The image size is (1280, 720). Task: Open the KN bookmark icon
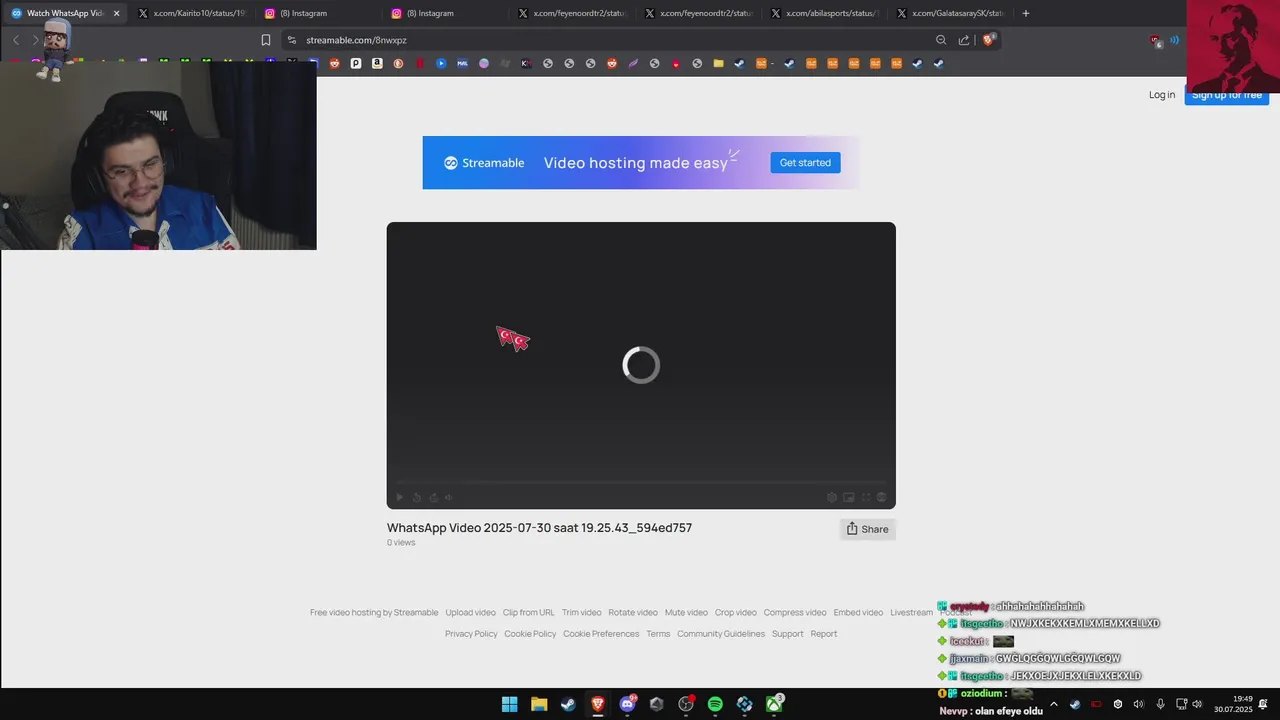[526, 63]
